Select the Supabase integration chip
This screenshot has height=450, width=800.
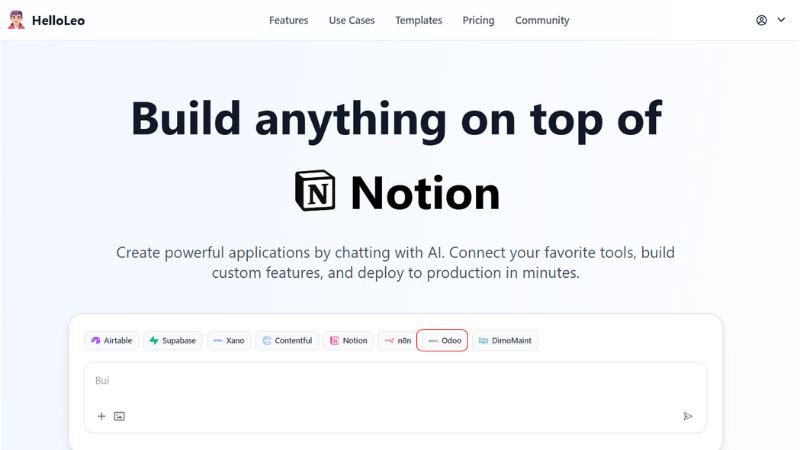tap(172, 340)
